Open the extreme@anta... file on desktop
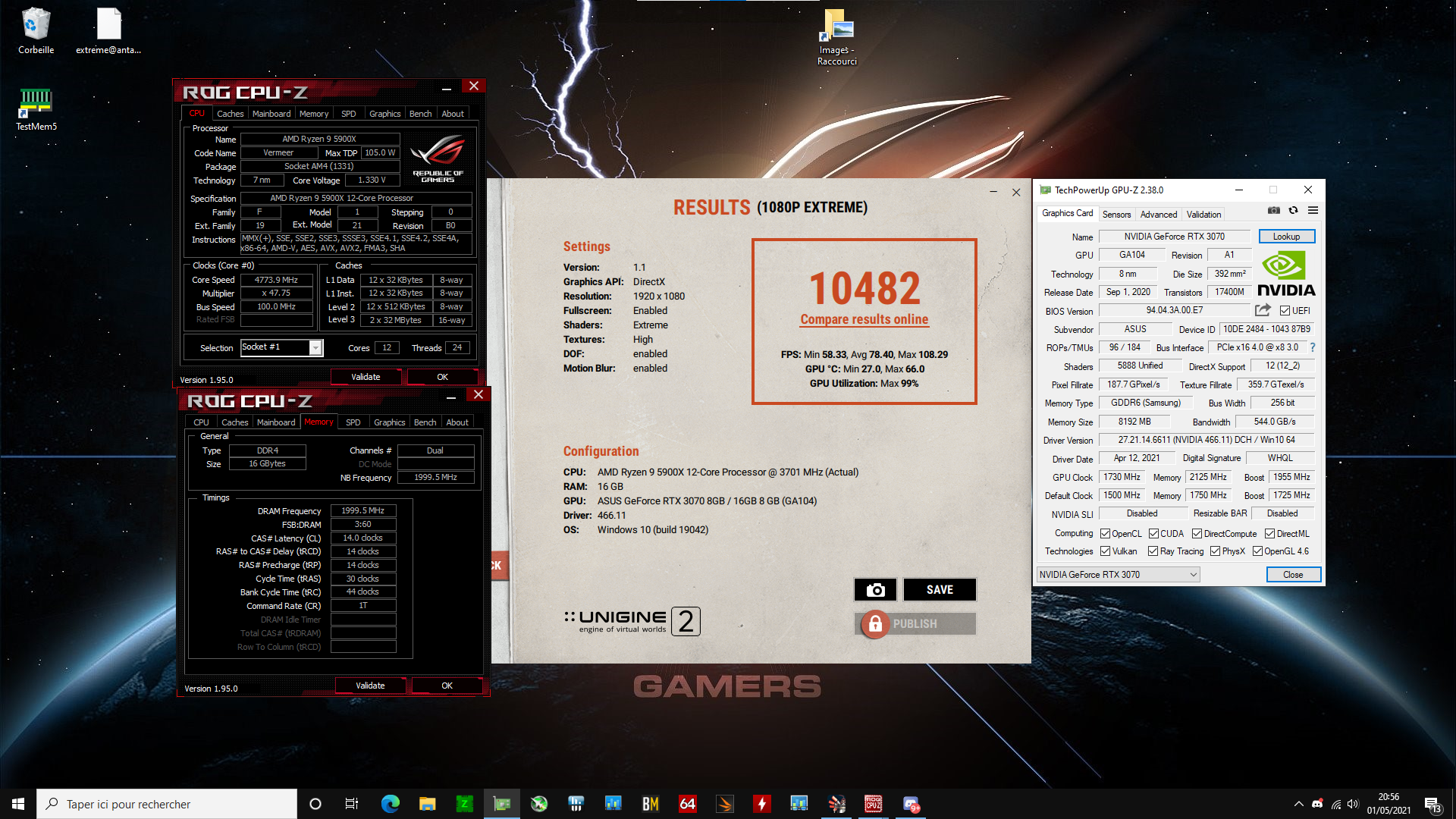The image size is (1456, 819). pyautogui.click(x=108, y=31)
